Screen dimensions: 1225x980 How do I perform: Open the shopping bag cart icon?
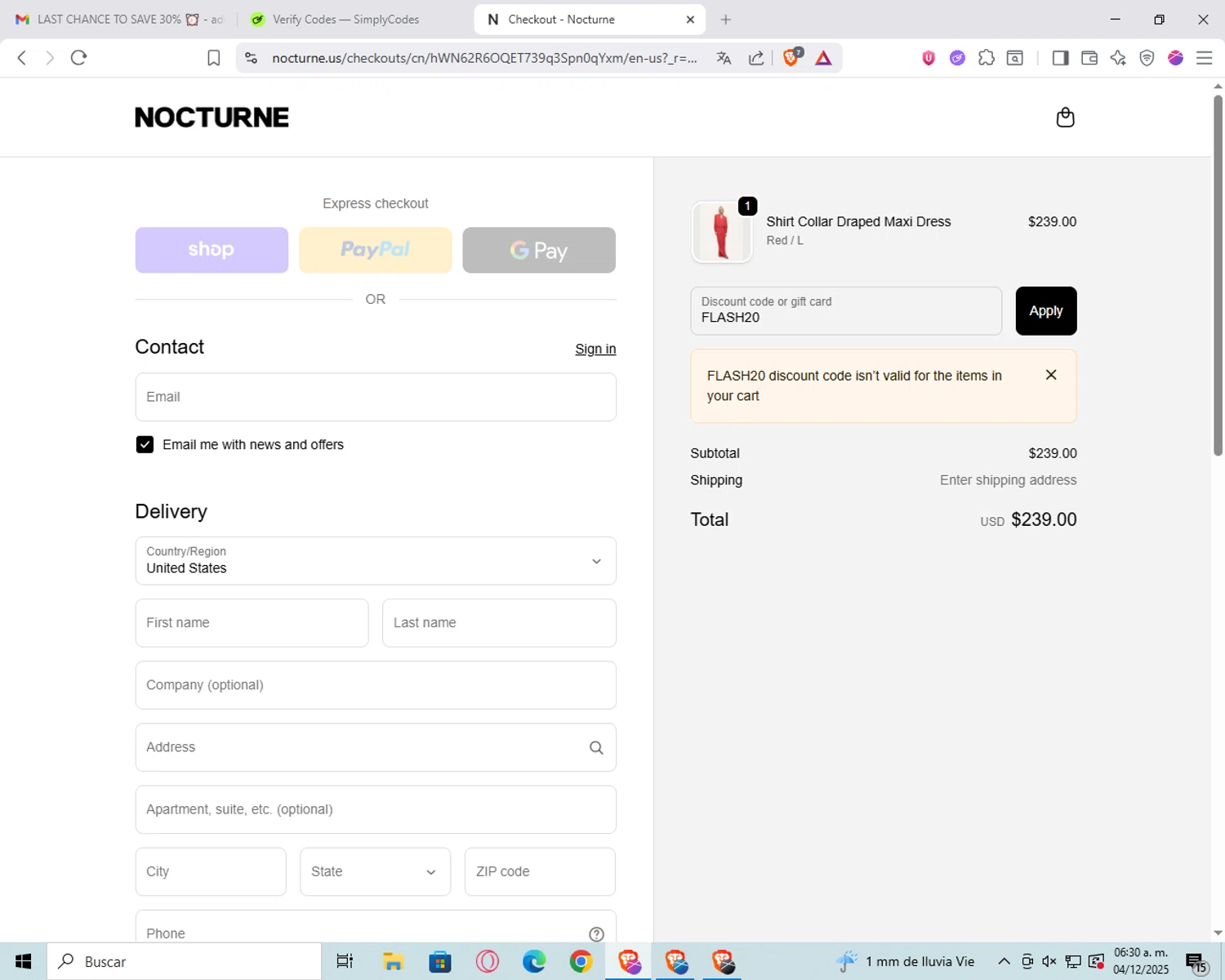(x=1065, y=118)
